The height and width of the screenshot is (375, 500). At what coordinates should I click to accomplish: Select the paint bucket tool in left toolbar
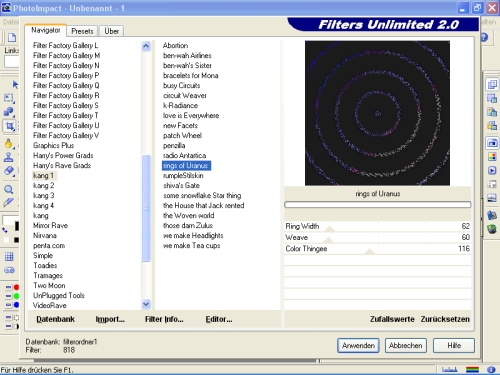(x=9, y=144)
